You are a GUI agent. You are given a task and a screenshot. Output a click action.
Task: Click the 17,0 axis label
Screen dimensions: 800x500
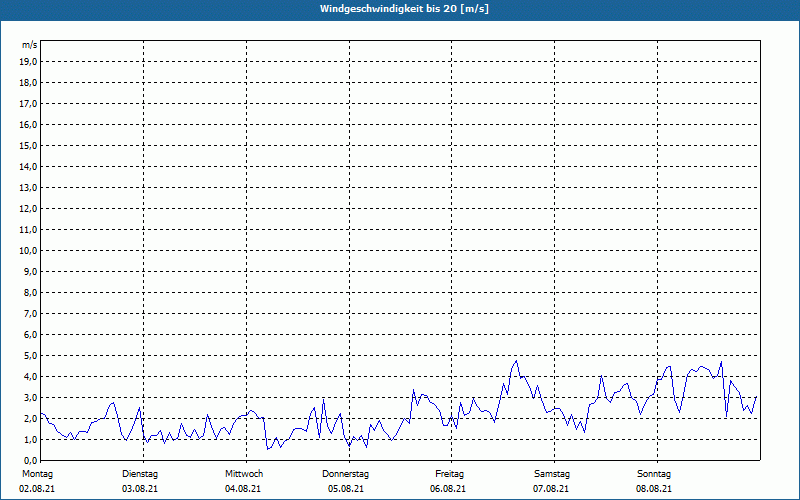point(29,104)
